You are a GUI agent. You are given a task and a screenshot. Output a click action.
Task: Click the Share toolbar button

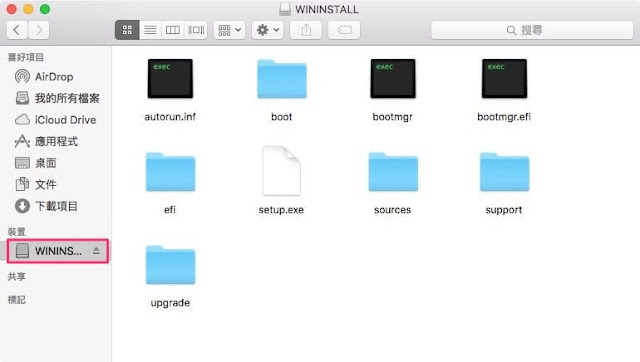point(306,30)
